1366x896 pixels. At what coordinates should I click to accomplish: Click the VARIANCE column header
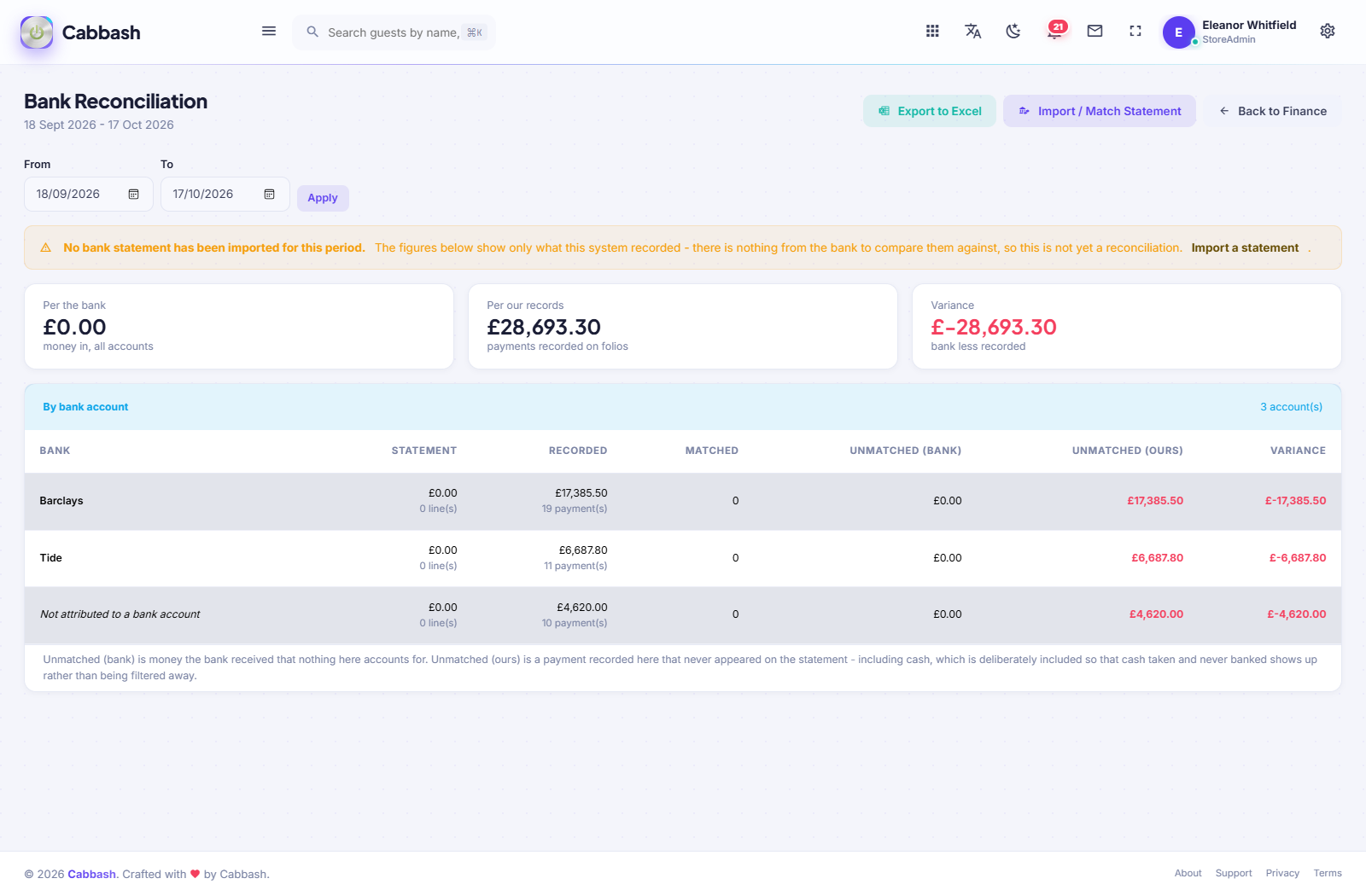coord(1298,451)
